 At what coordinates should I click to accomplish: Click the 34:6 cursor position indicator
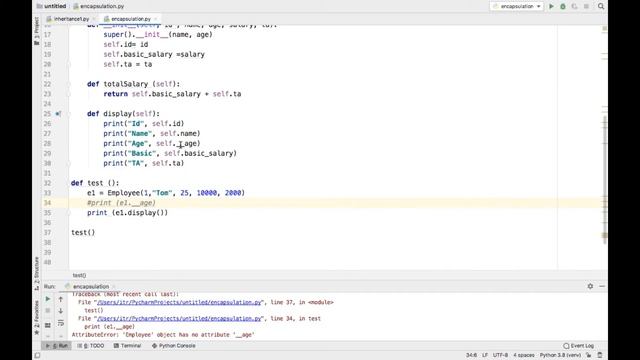(x=471, y=355)
